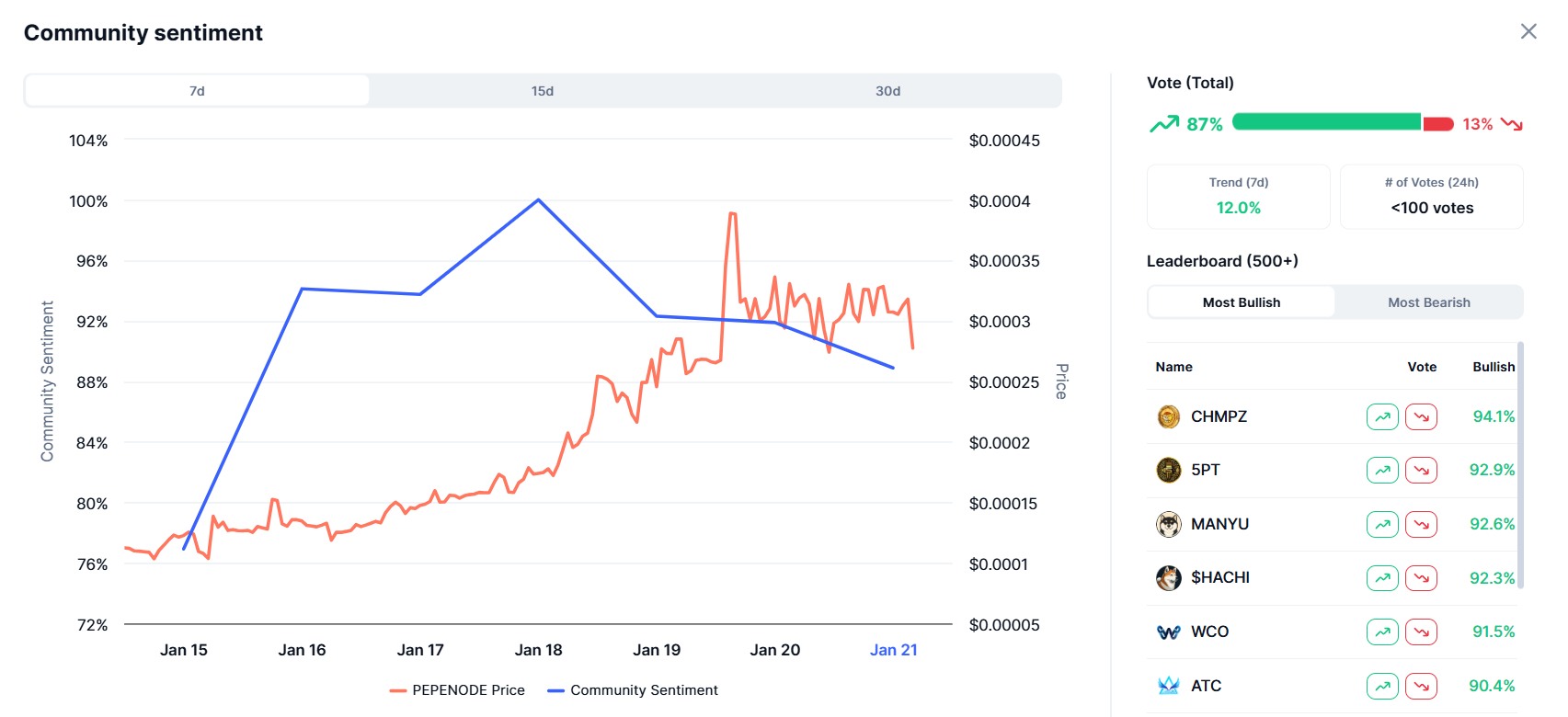1568x717 pixels.
Task: Vote bullish on MANYU
Action: pyautogui.click(x=1382, y=524)
